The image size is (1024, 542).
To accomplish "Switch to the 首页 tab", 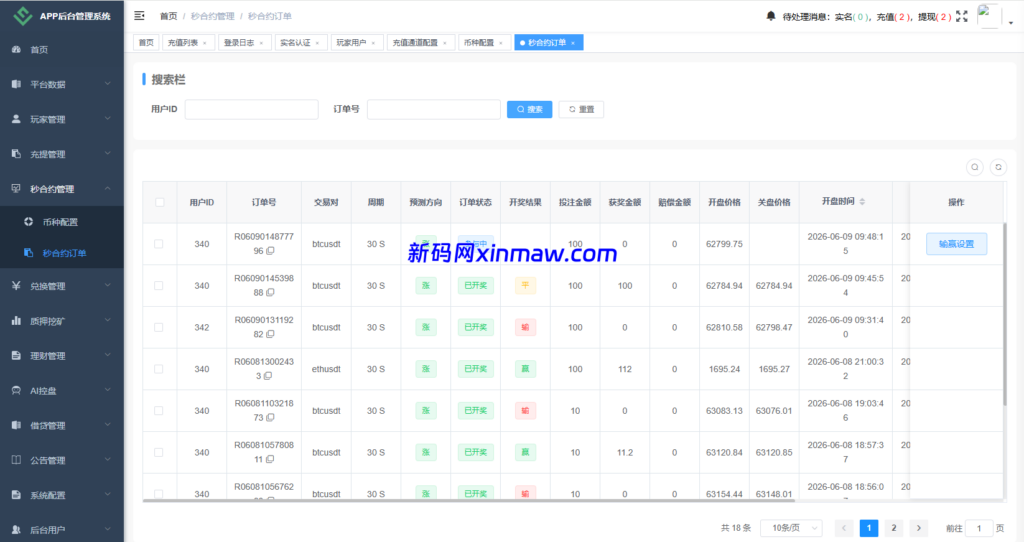I will (146, 42).
